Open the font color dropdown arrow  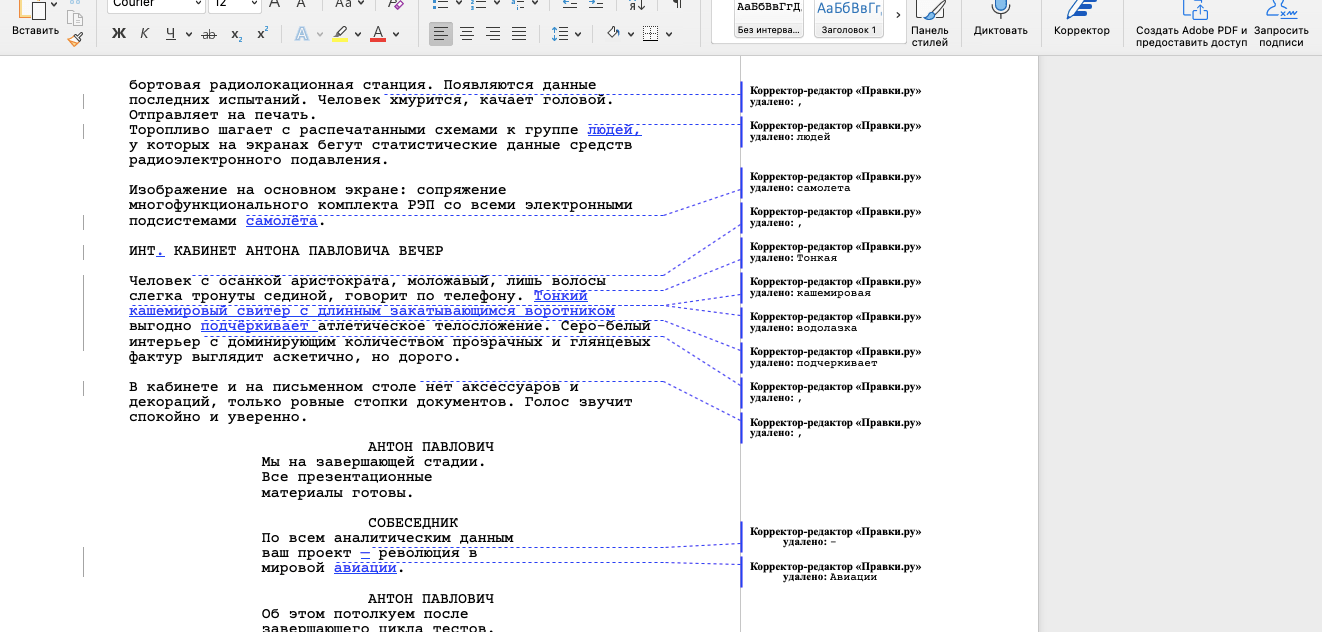click(396, 34)
